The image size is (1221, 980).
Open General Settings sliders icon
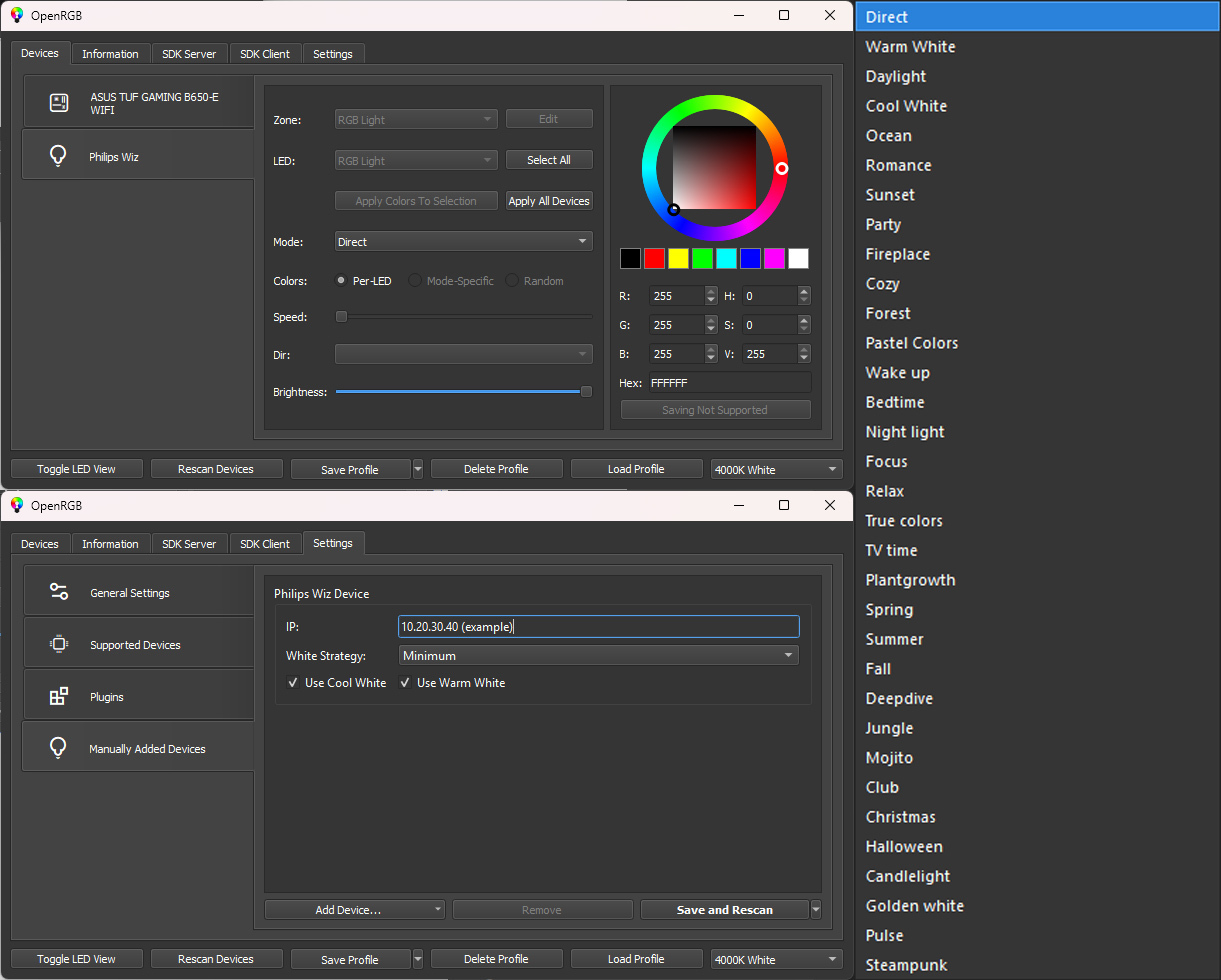click(59, 592)
